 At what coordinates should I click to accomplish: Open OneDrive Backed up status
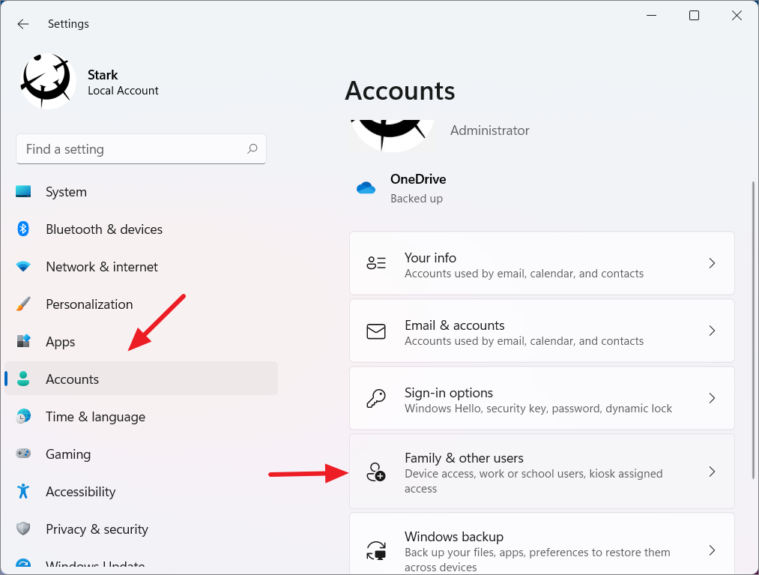[x=418, y=188]
